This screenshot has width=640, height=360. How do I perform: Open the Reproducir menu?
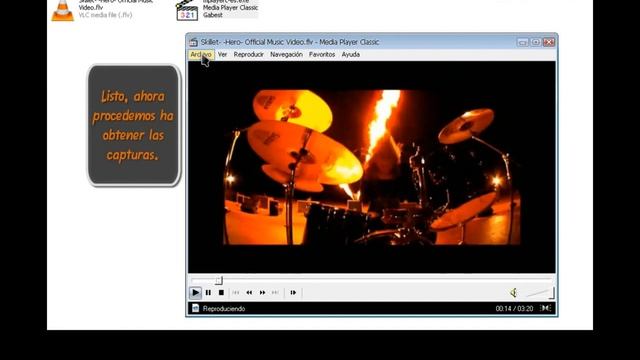coord(249,54)
